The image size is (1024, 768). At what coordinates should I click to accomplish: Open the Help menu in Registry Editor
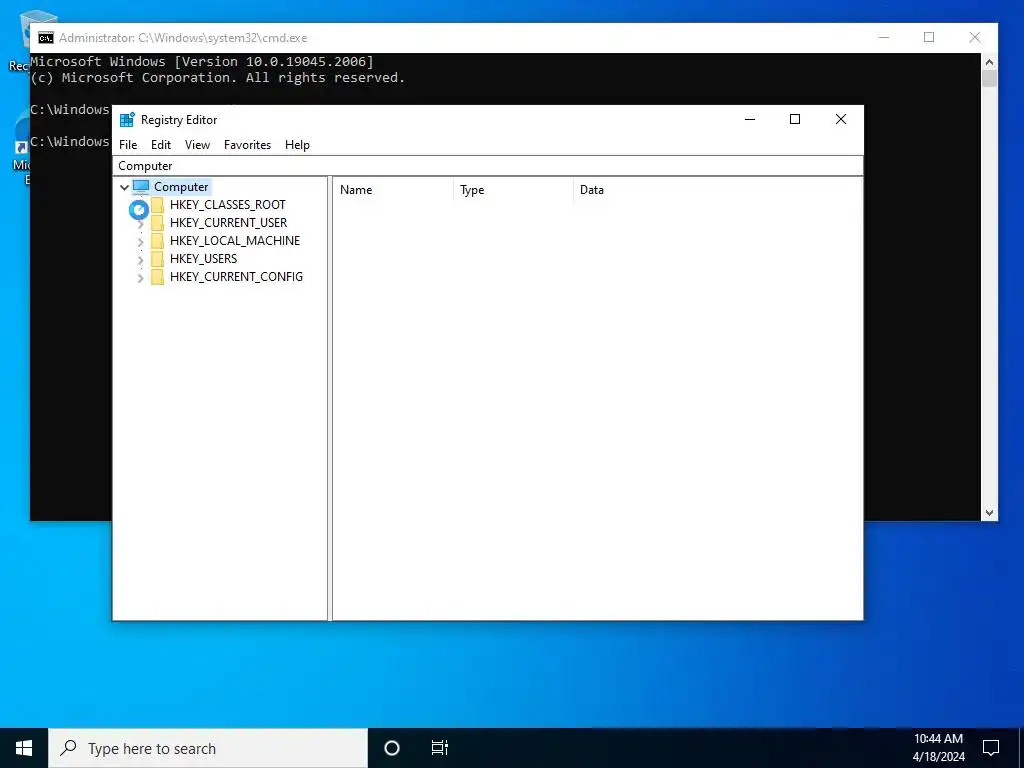point(297,145)
